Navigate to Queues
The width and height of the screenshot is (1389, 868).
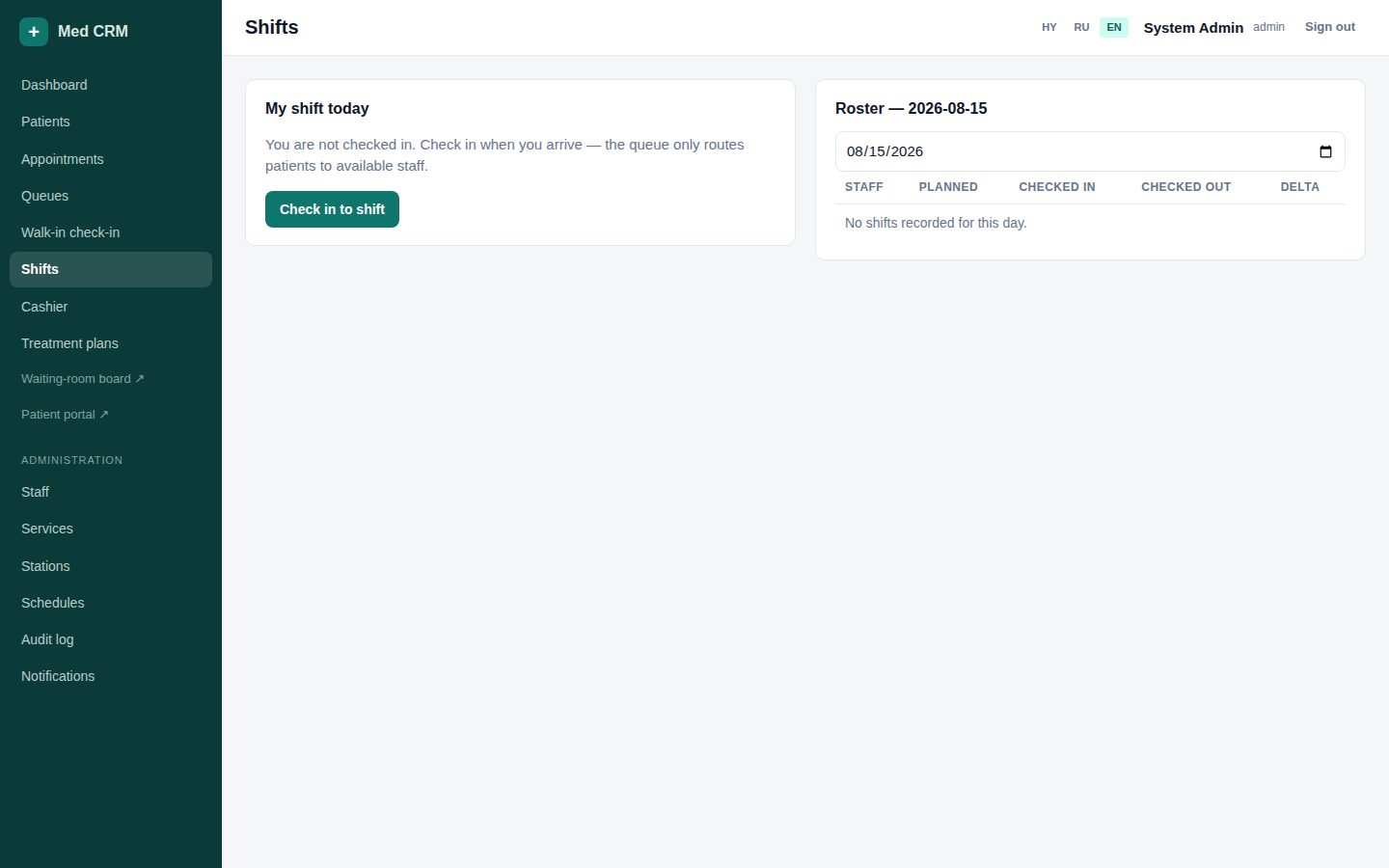[111, 196]
